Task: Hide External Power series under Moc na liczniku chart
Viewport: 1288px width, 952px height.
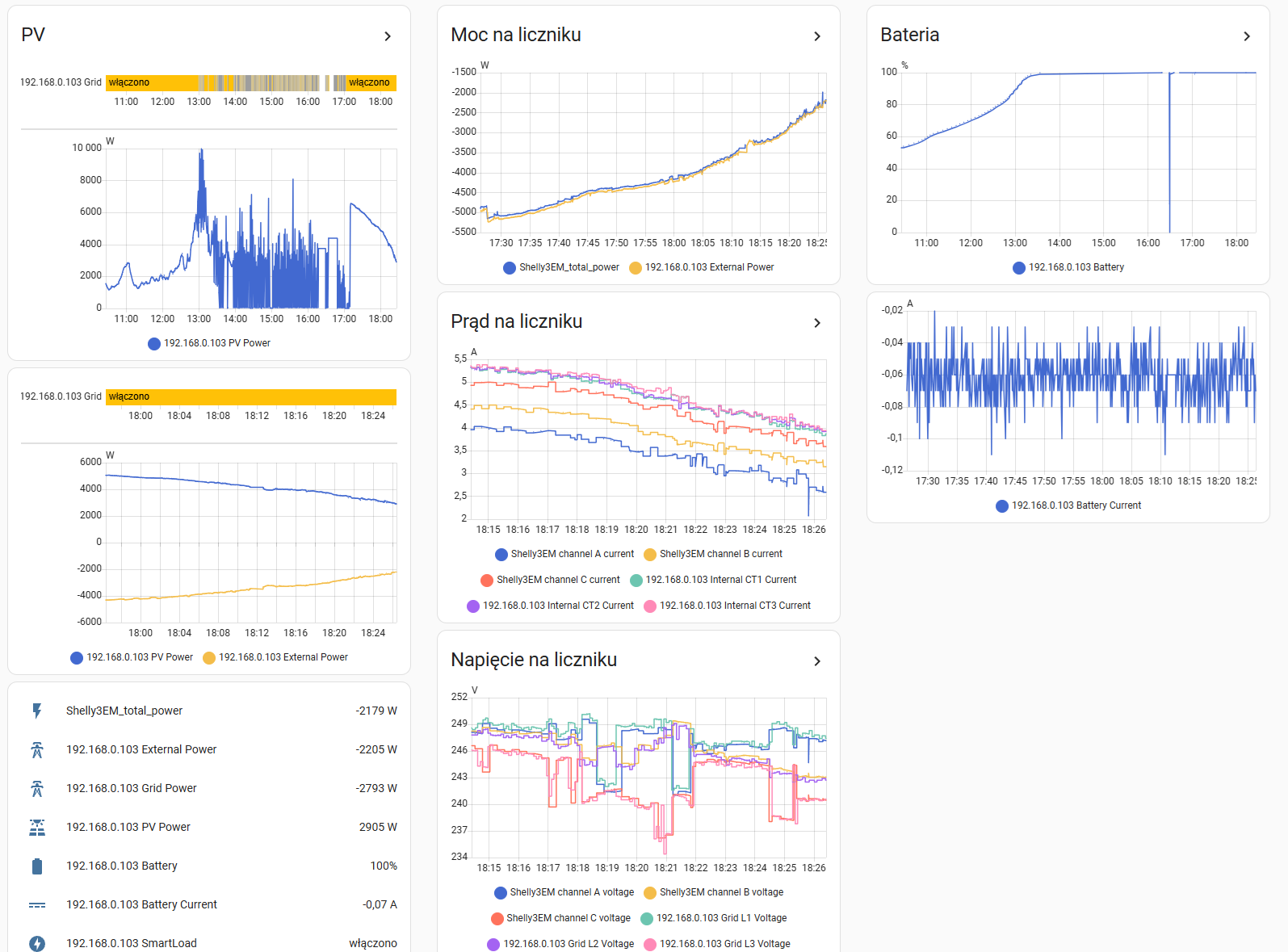Action: click(x=702, y=267)
